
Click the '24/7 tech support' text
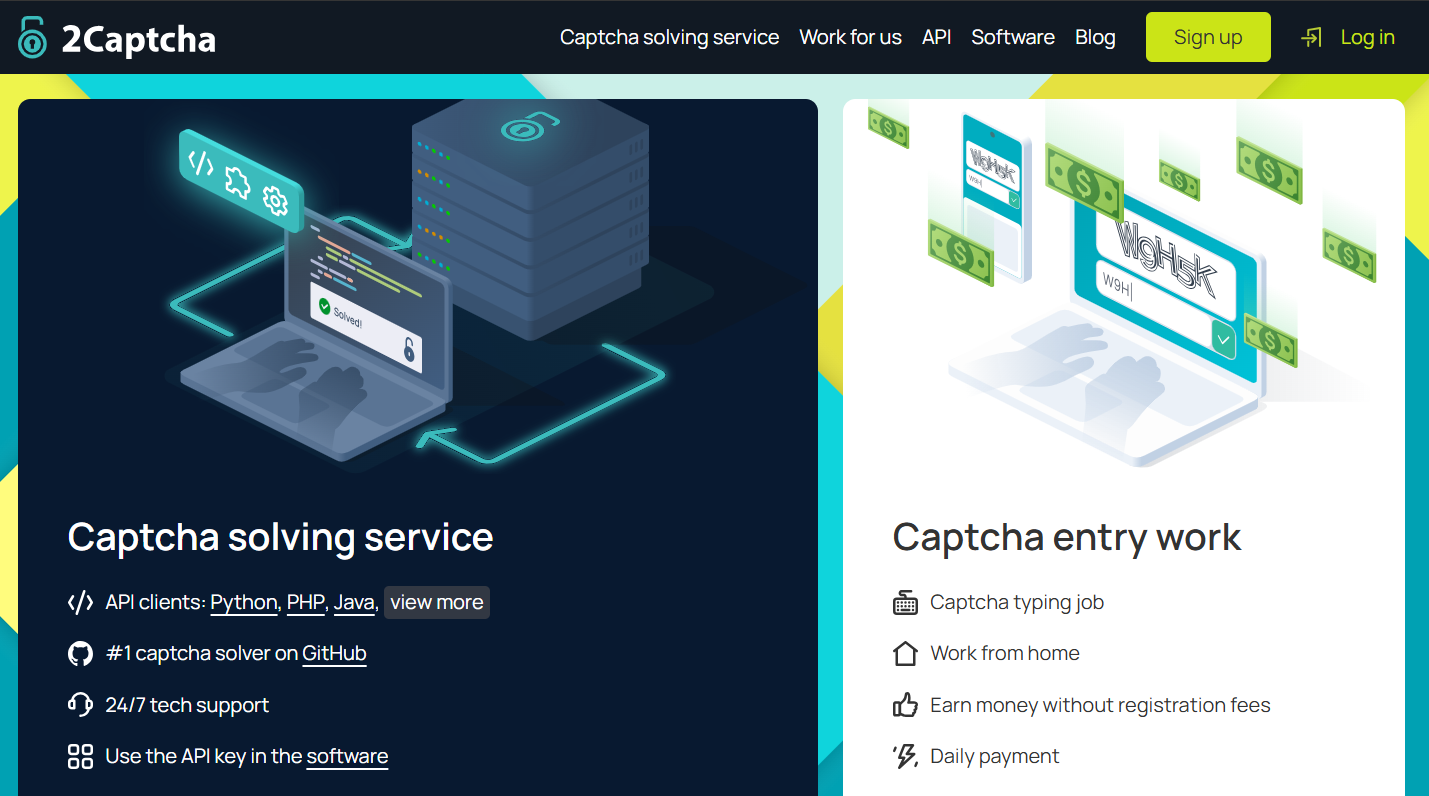pyautogui.click(x=187, y=705)
